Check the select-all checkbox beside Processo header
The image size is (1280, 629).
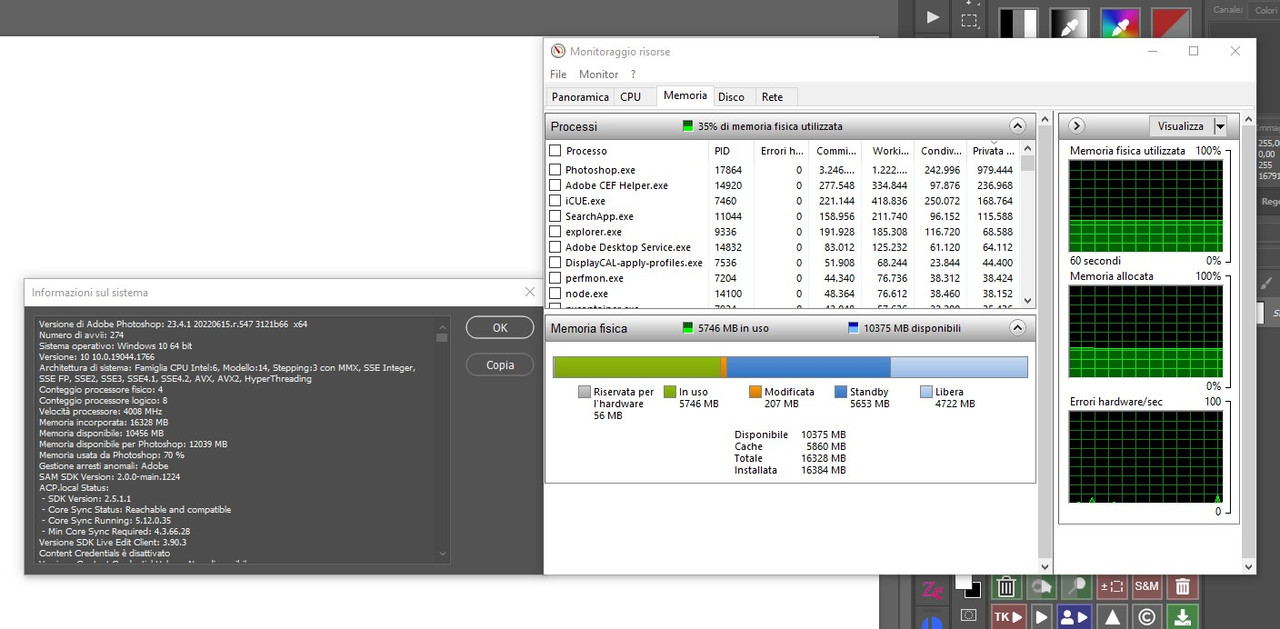tap(555, 151)
